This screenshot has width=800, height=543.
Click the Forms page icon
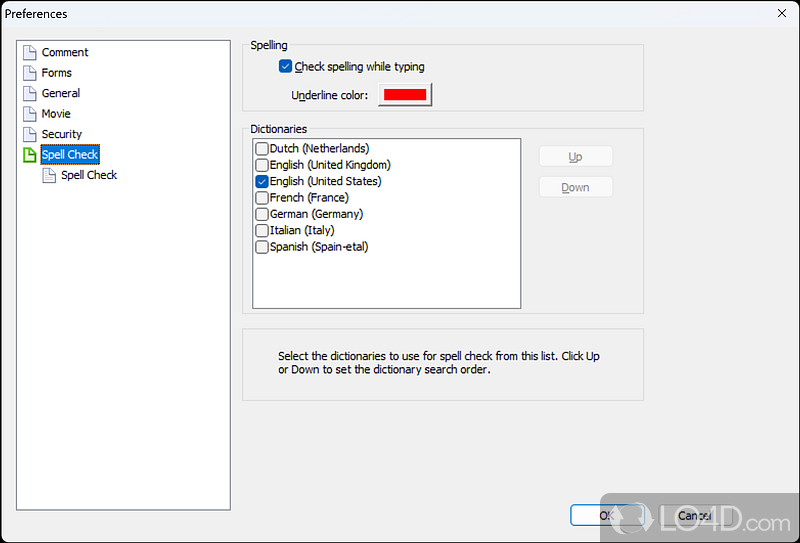click(x=30, y=73)
